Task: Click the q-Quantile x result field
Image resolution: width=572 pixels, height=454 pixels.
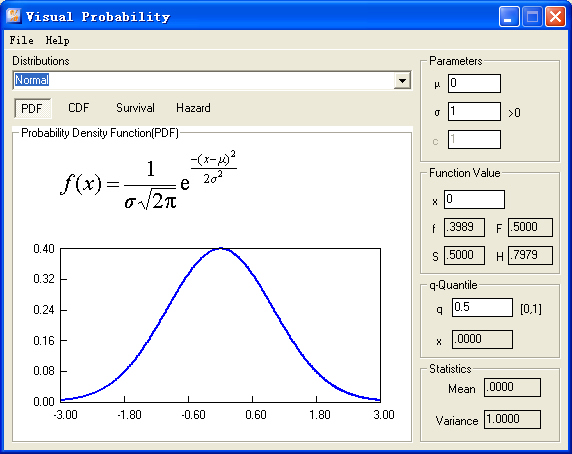Action: [x=482, y=339]
